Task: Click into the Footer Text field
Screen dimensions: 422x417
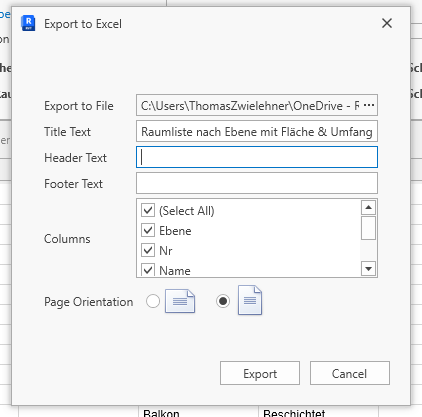Action: pyautogui.click(x=257, y=183)
